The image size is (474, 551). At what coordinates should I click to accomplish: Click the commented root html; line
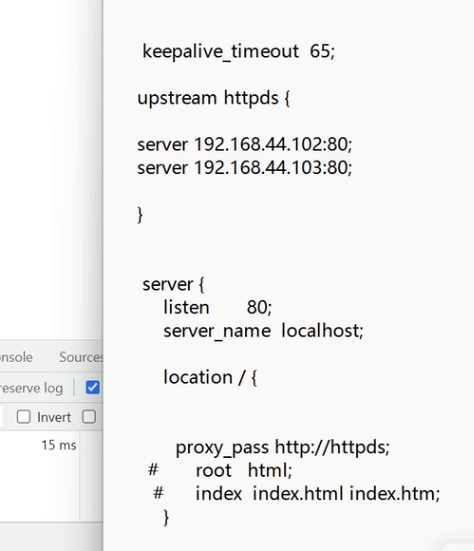220,471
